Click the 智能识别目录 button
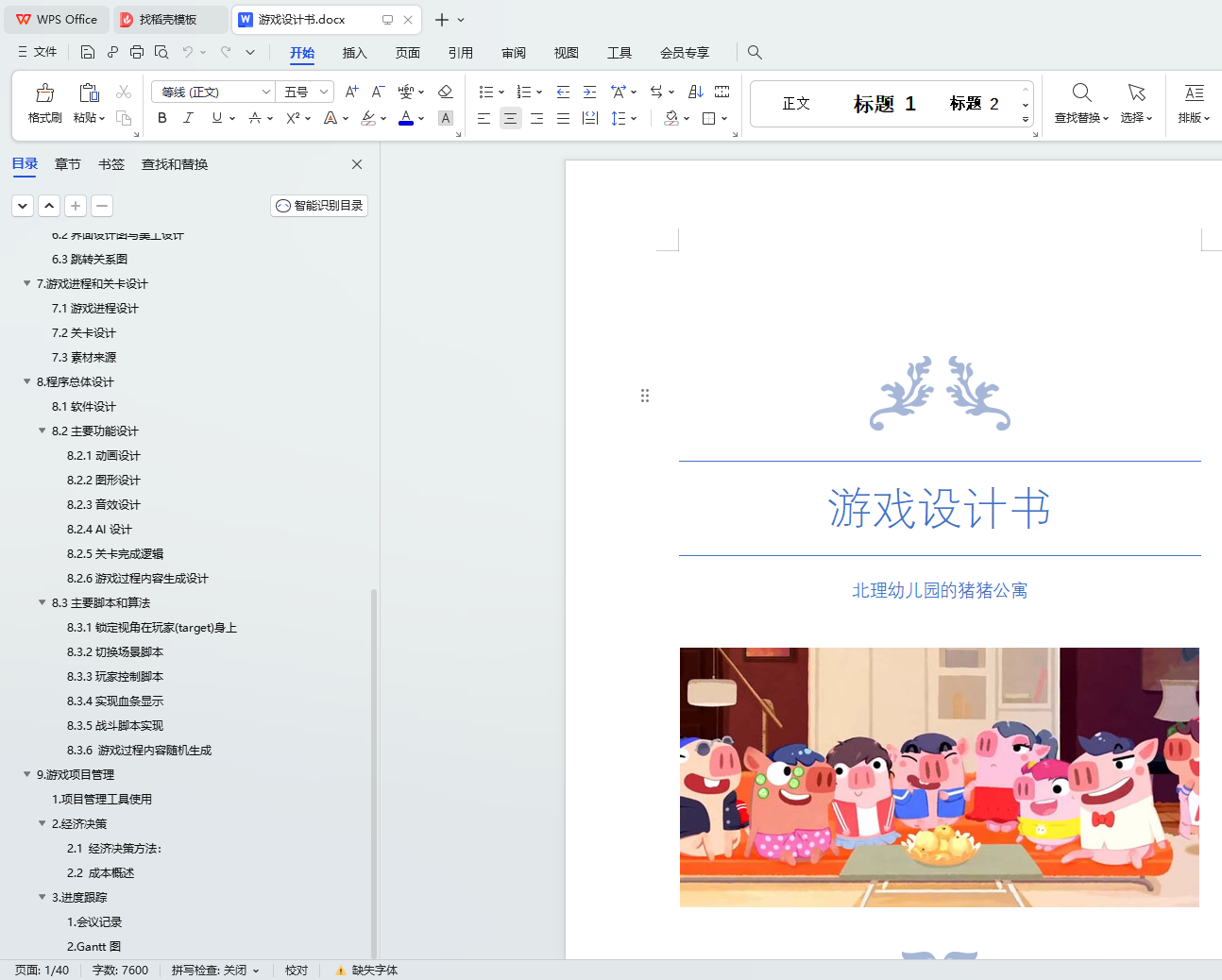Image resolution: width=1222 pixels, height=980 pixels. coord(319,206)
